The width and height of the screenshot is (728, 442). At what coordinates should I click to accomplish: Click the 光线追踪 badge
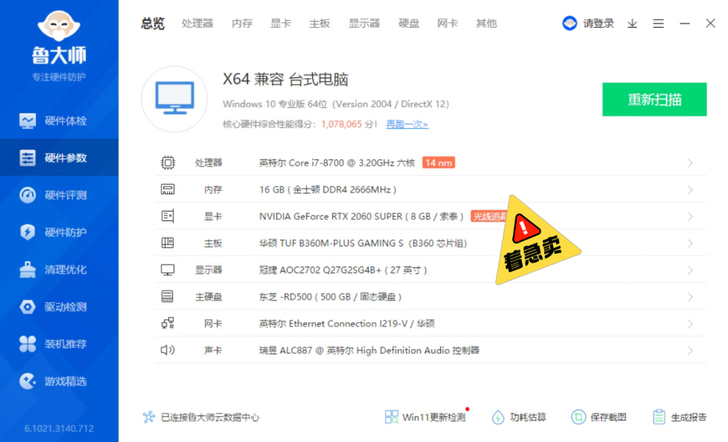click(489, 216)
